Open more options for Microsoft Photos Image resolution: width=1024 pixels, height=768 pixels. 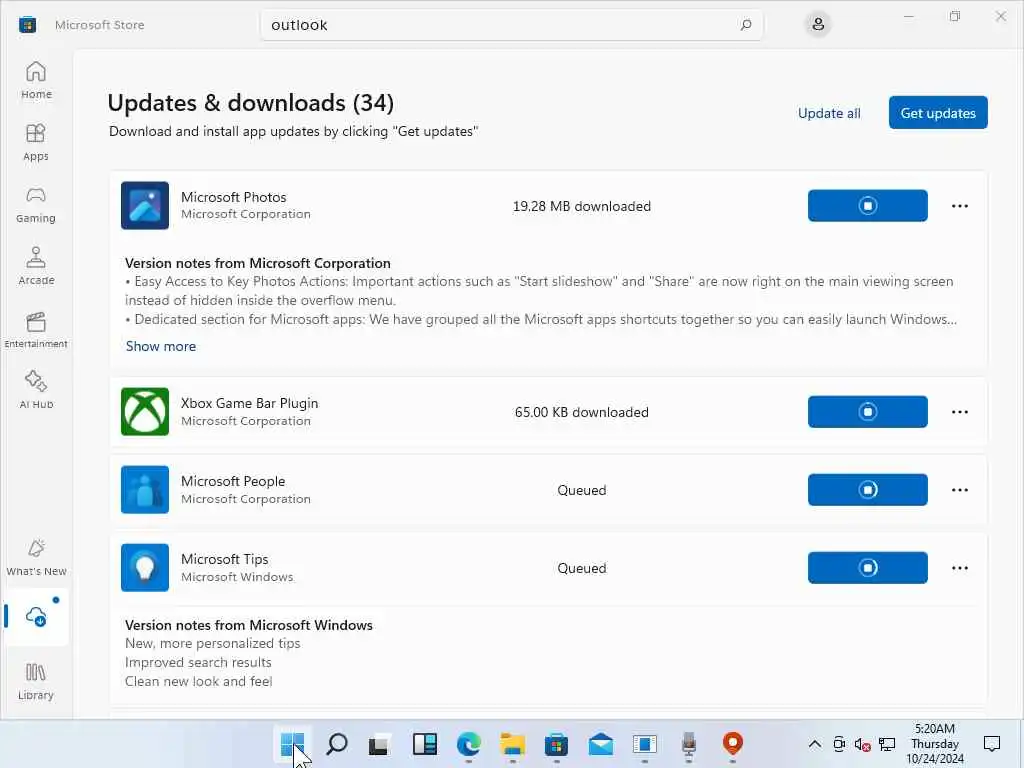pos(959,206)
